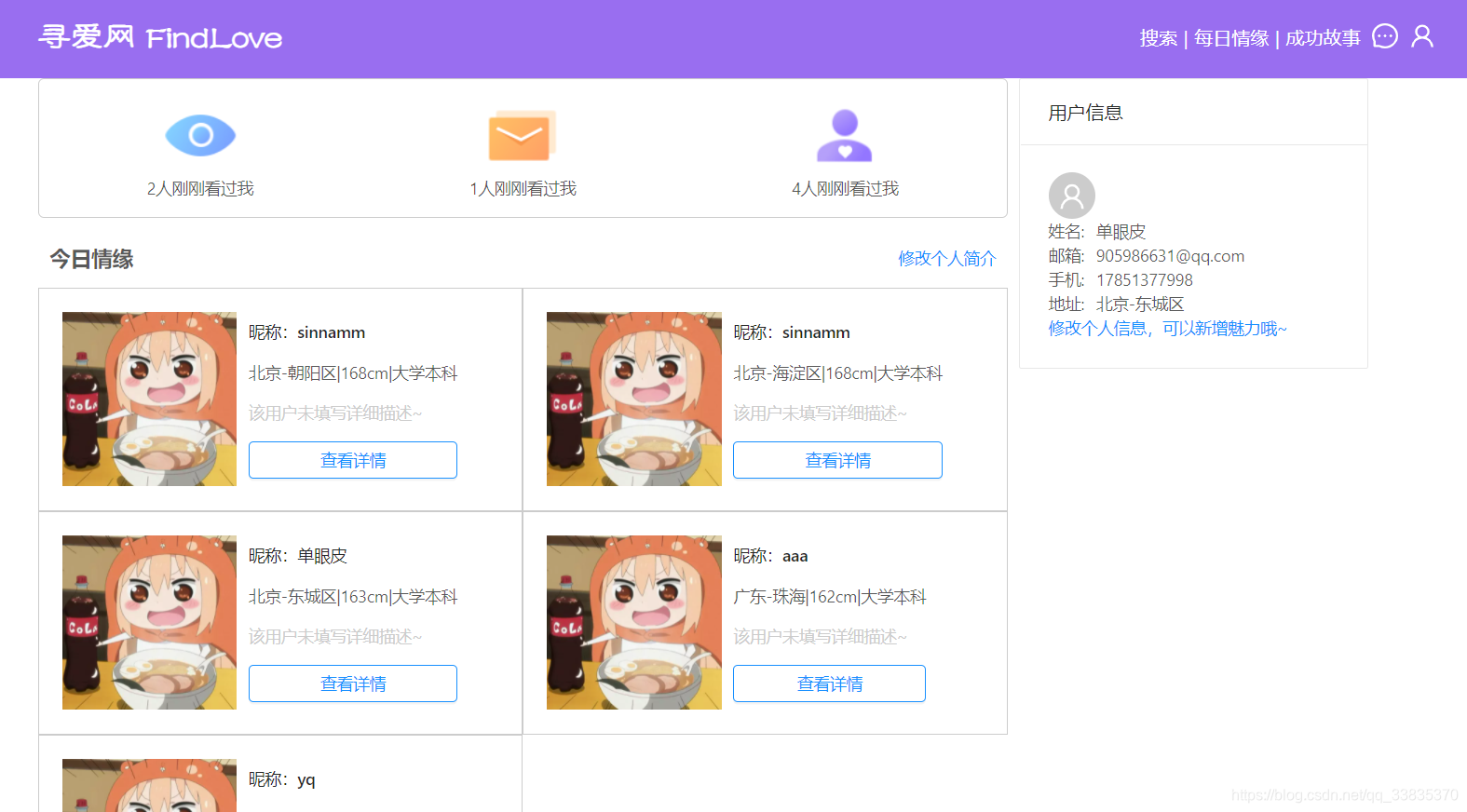
Task: Click 北京-东城区|163cm|大学本科 text
Action: 353,597
